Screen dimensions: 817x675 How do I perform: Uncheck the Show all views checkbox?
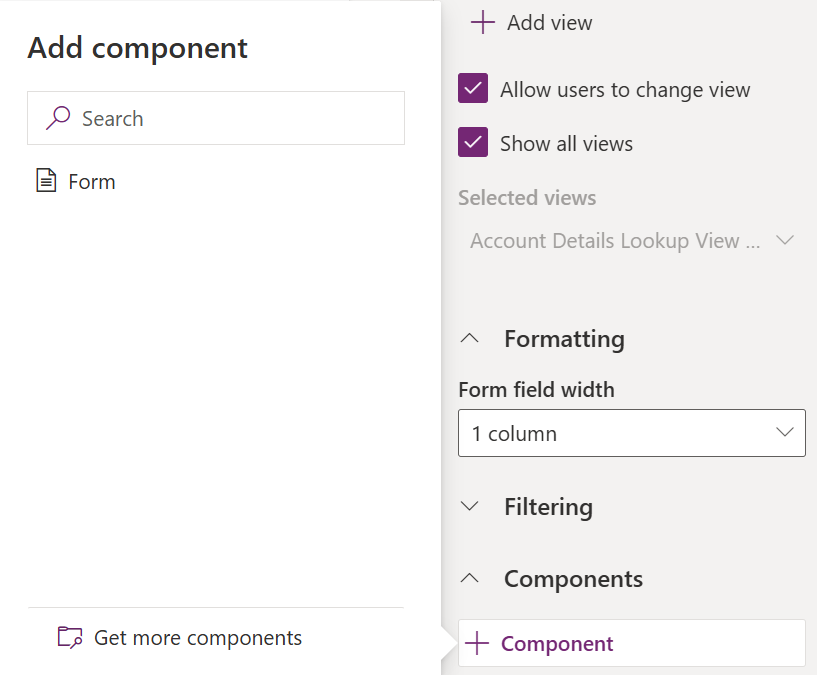click(473, 143)
